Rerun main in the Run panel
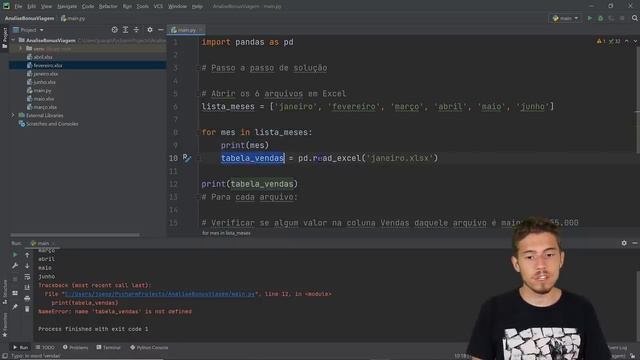 point(15,255)
